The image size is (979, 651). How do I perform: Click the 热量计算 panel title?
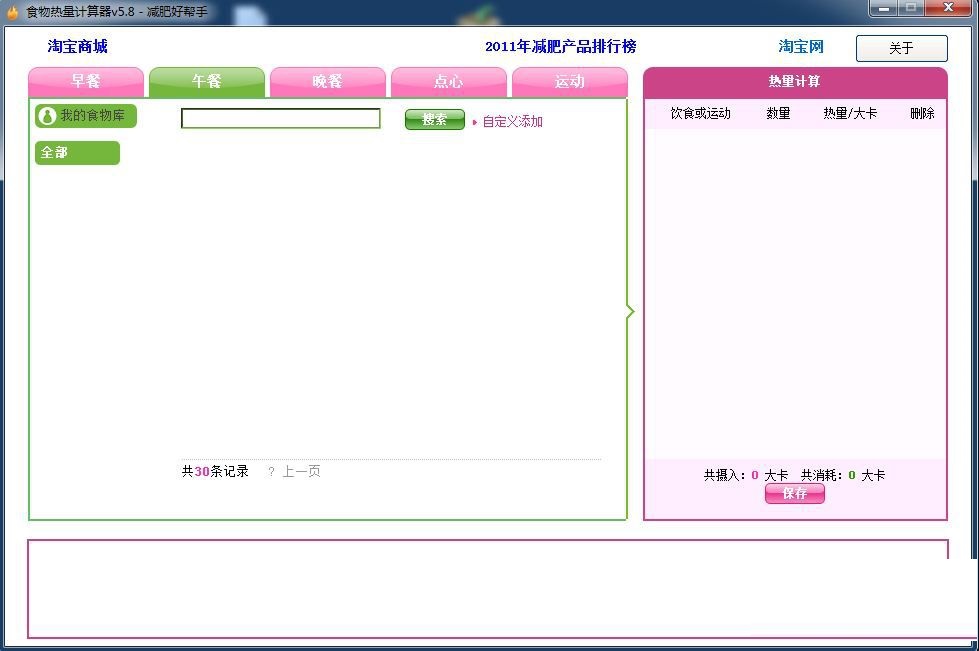coord(794,81)
